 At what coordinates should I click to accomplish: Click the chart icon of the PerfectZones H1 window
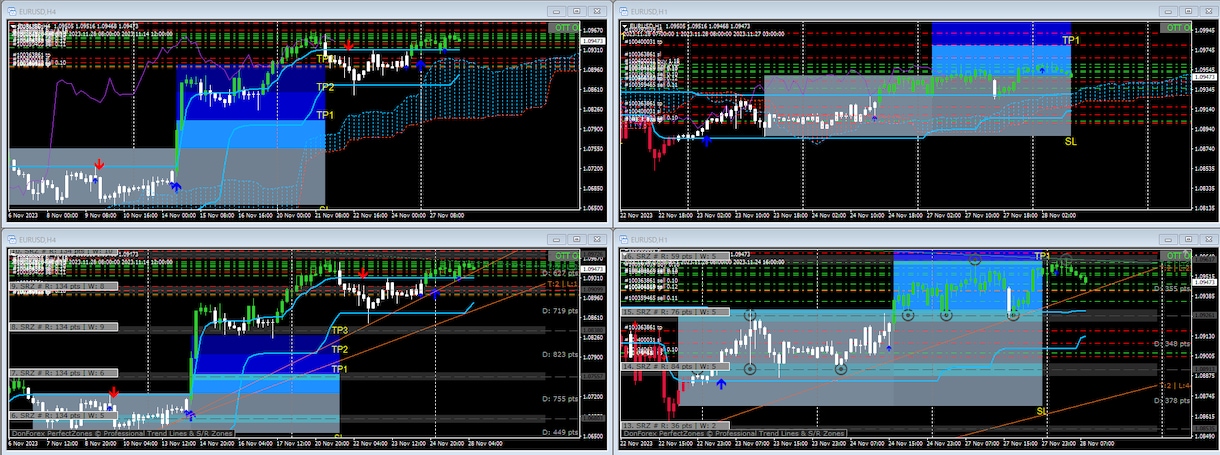[x=625, y=239]
